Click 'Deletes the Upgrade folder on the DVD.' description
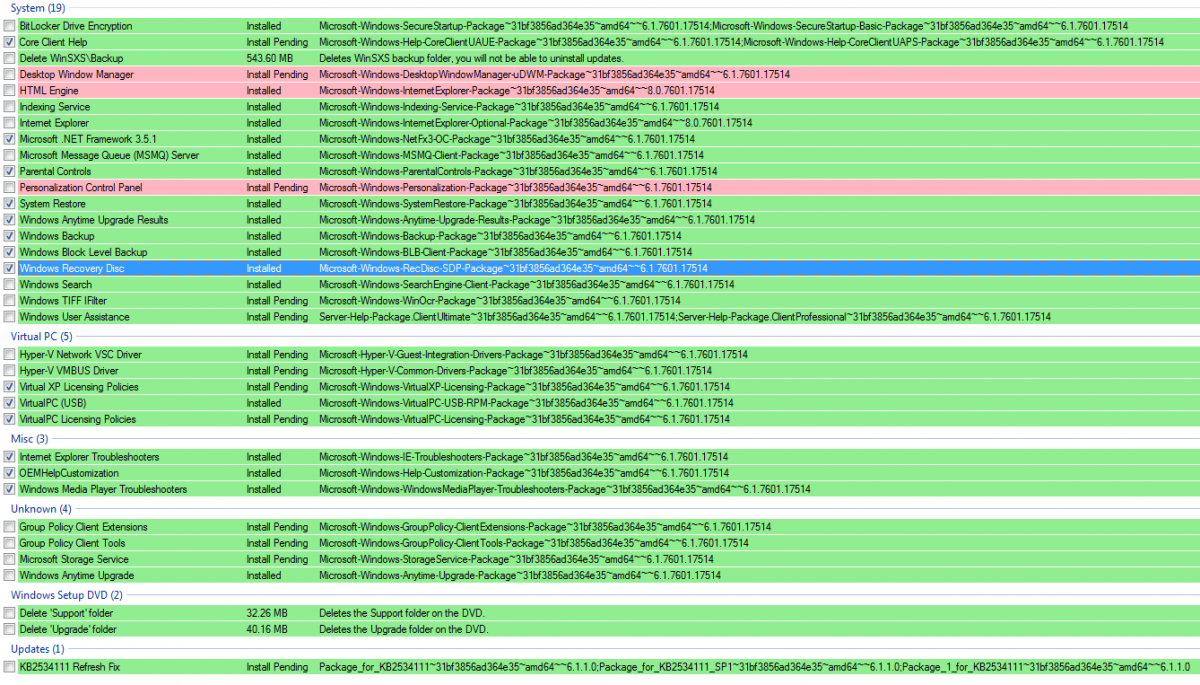Viewport: 1200px width, 685px height. click(404, 630)
